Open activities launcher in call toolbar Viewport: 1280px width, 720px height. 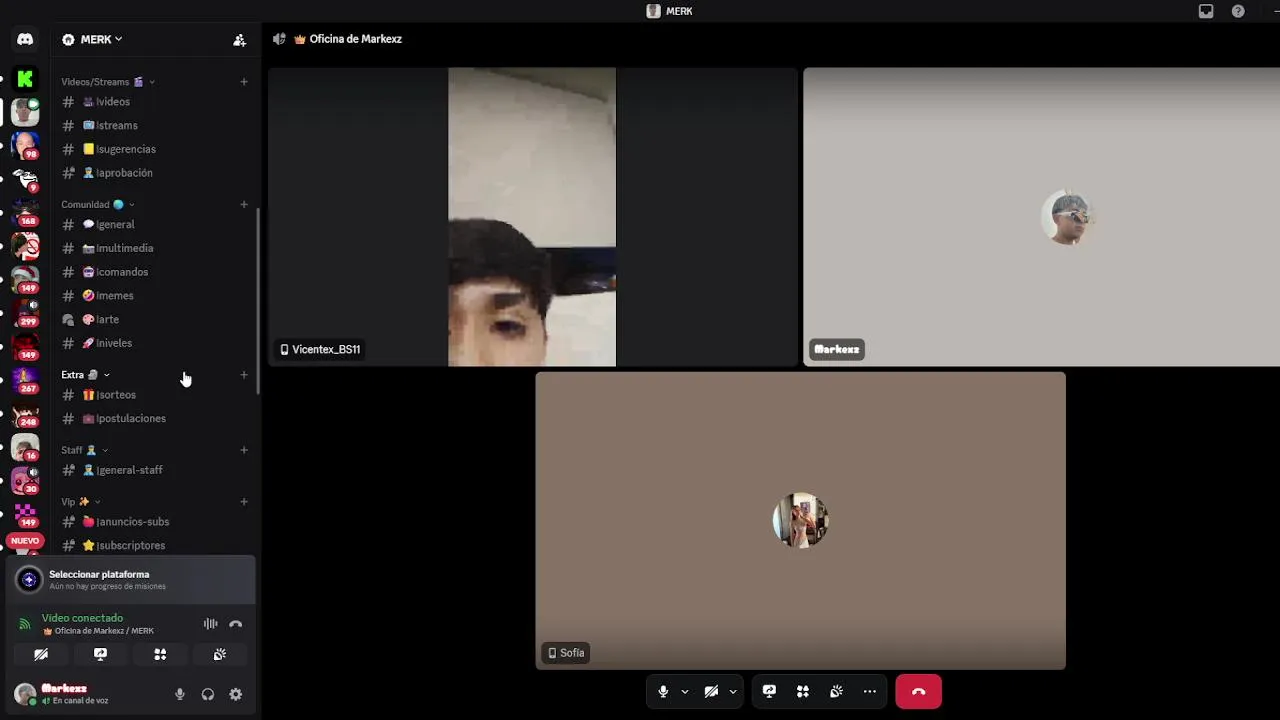point(802,691)
